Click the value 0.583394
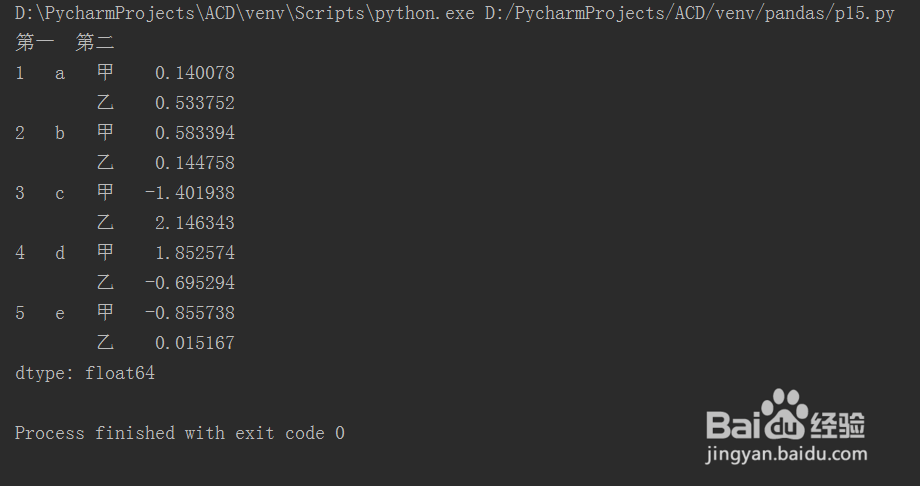920x486 pixels. 195,133
